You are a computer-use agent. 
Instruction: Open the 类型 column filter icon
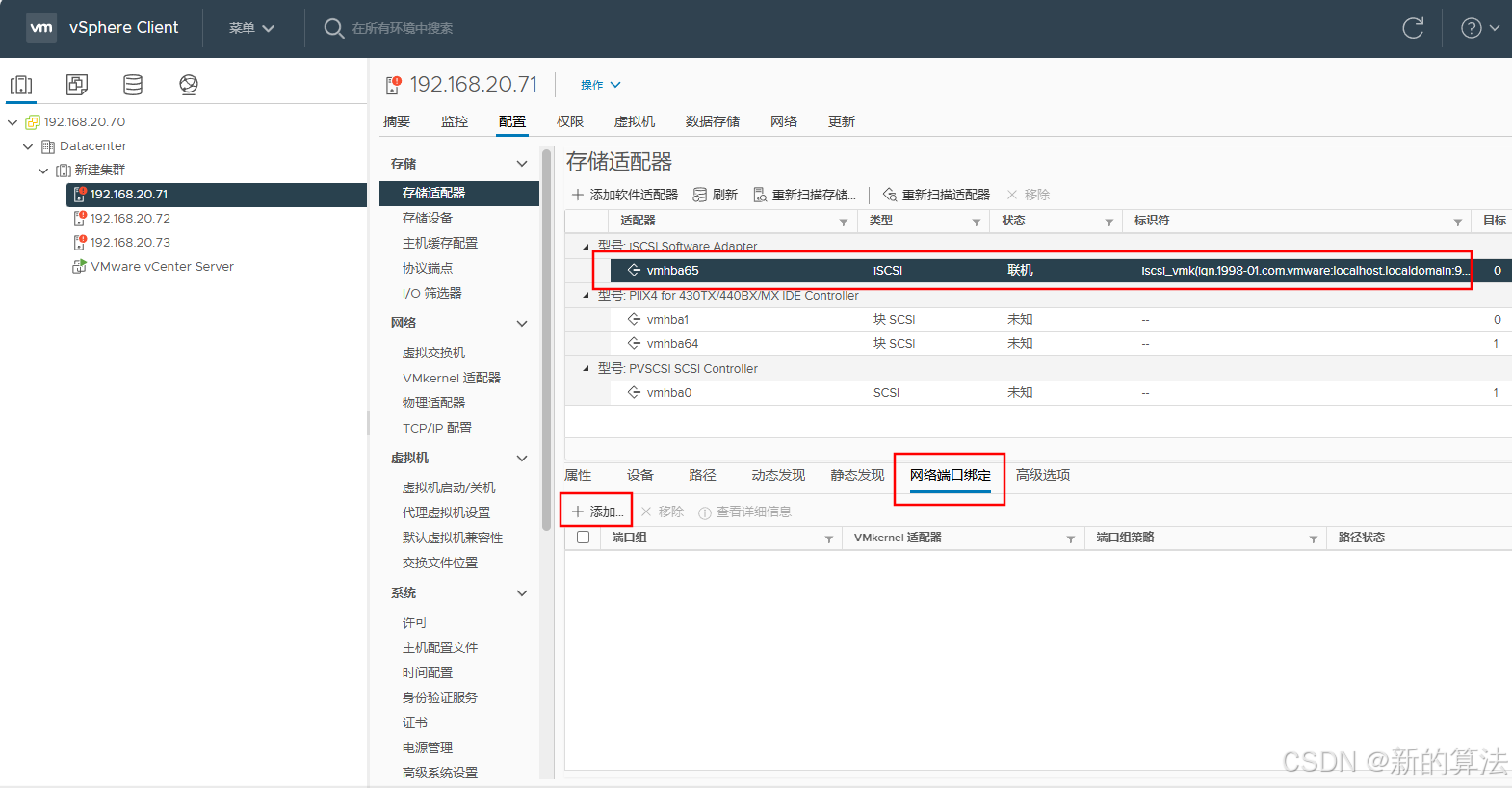pyautogui.click(x=977, y=223)
